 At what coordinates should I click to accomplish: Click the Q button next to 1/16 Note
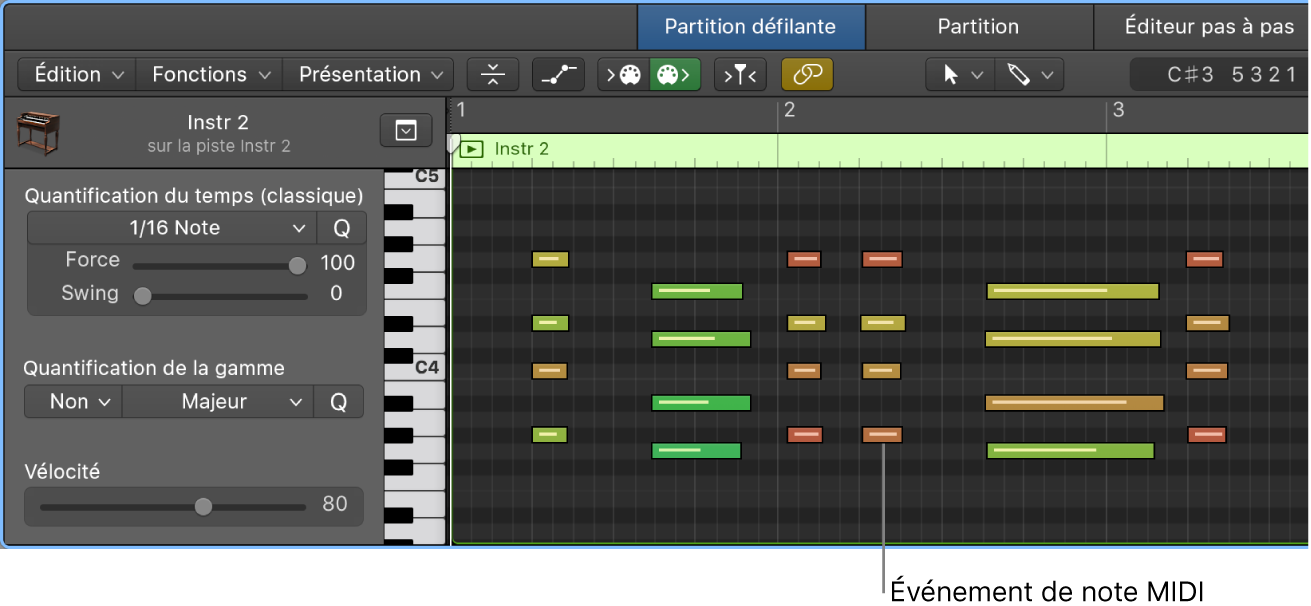click(341, 227)
